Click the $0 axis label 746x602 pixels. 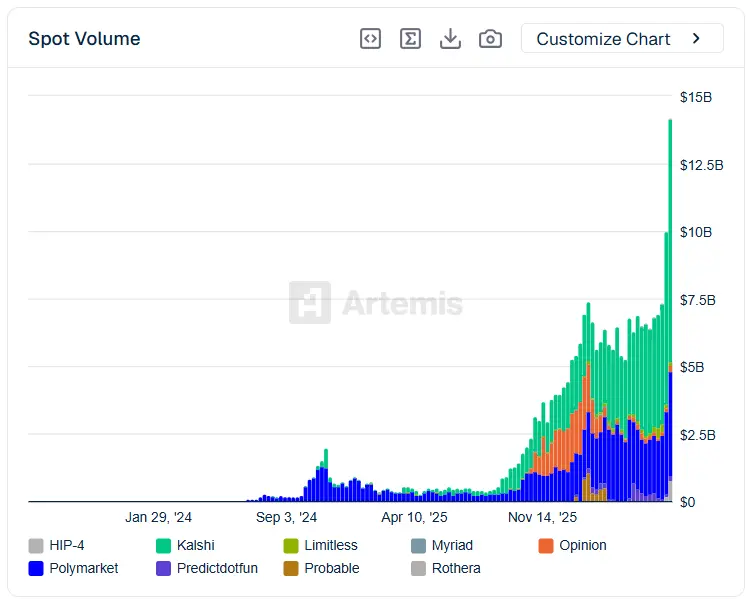(x=687, y=502)
